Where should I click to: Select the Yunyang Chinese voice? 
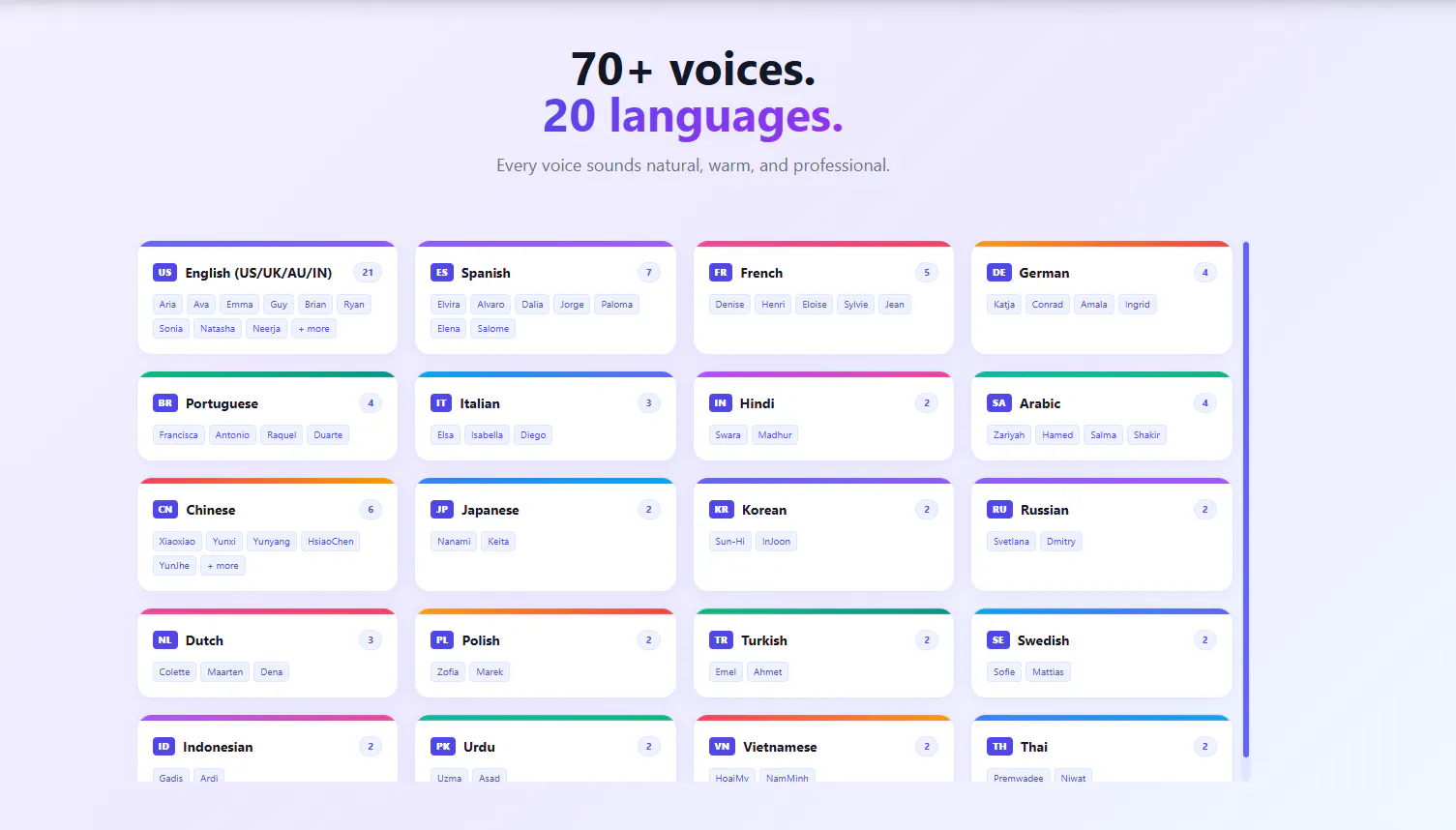coord(272,542)
